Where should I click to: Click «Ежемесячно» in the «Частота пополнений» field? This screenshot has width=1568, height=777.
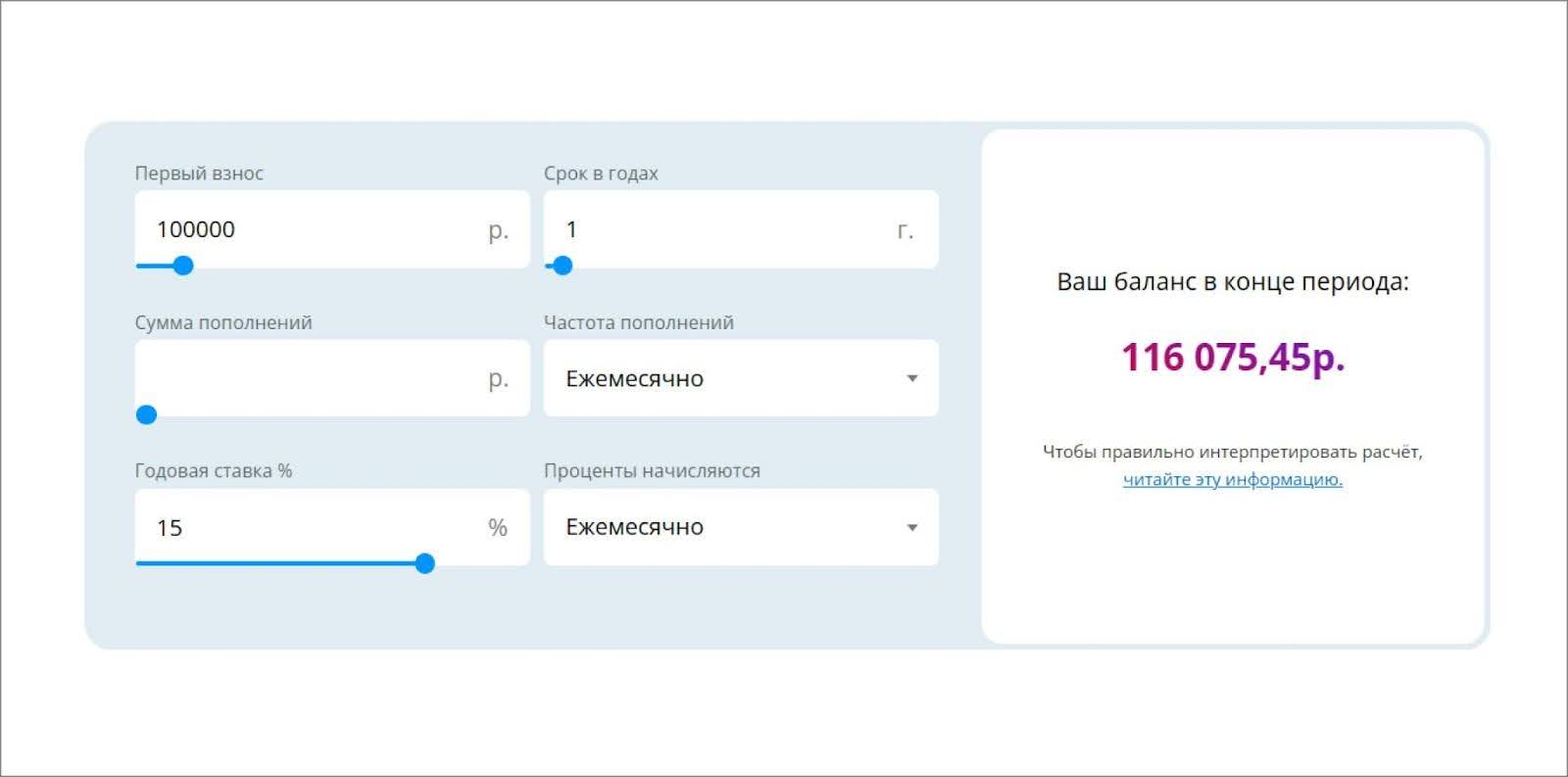[633, 378]
